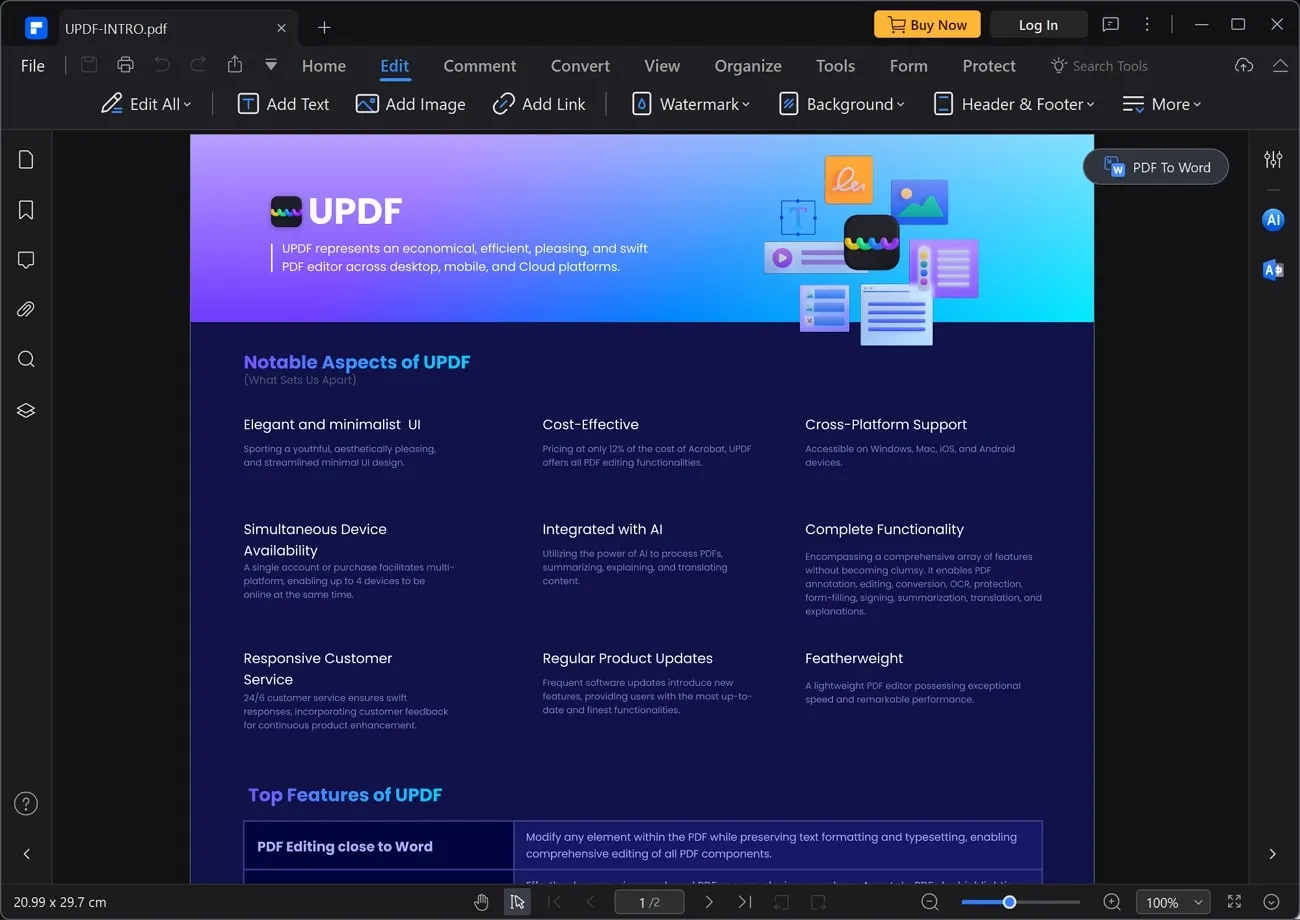Select the hand pan tool

point(481,902)
